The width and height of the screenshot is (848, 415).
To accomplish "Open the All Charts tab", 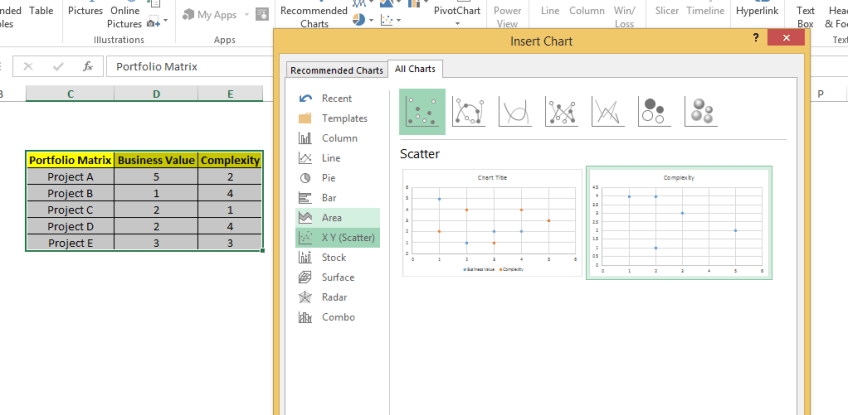I will point(415,69).
